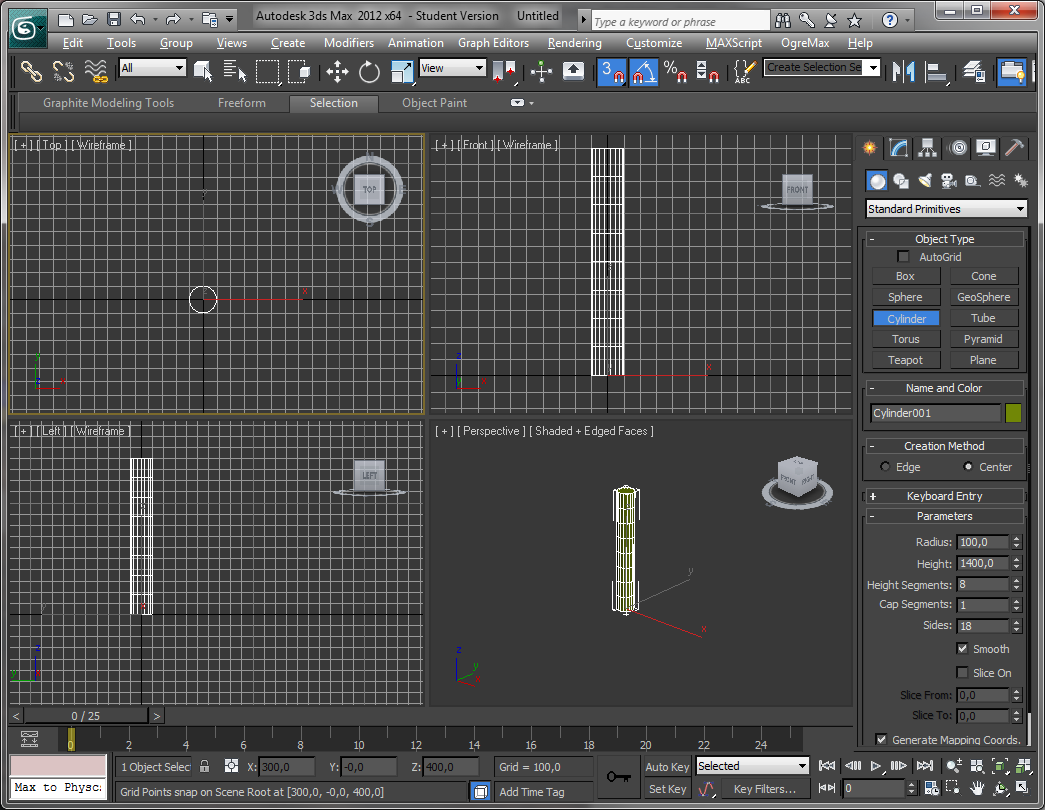The height and width of the screenshot is (810, 1045).
Task: Uncheck the Smooth option
Action: [x=964, y=648]
